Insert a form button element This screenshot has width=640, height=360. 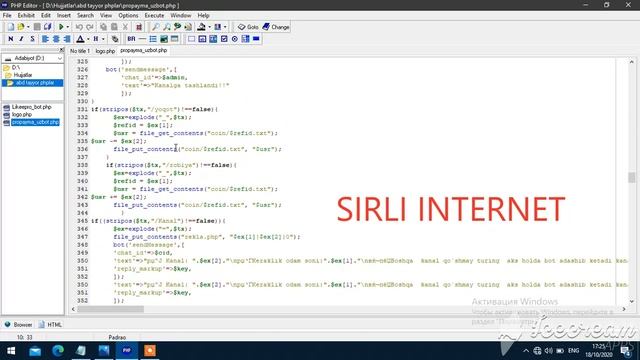click(256, 39)
